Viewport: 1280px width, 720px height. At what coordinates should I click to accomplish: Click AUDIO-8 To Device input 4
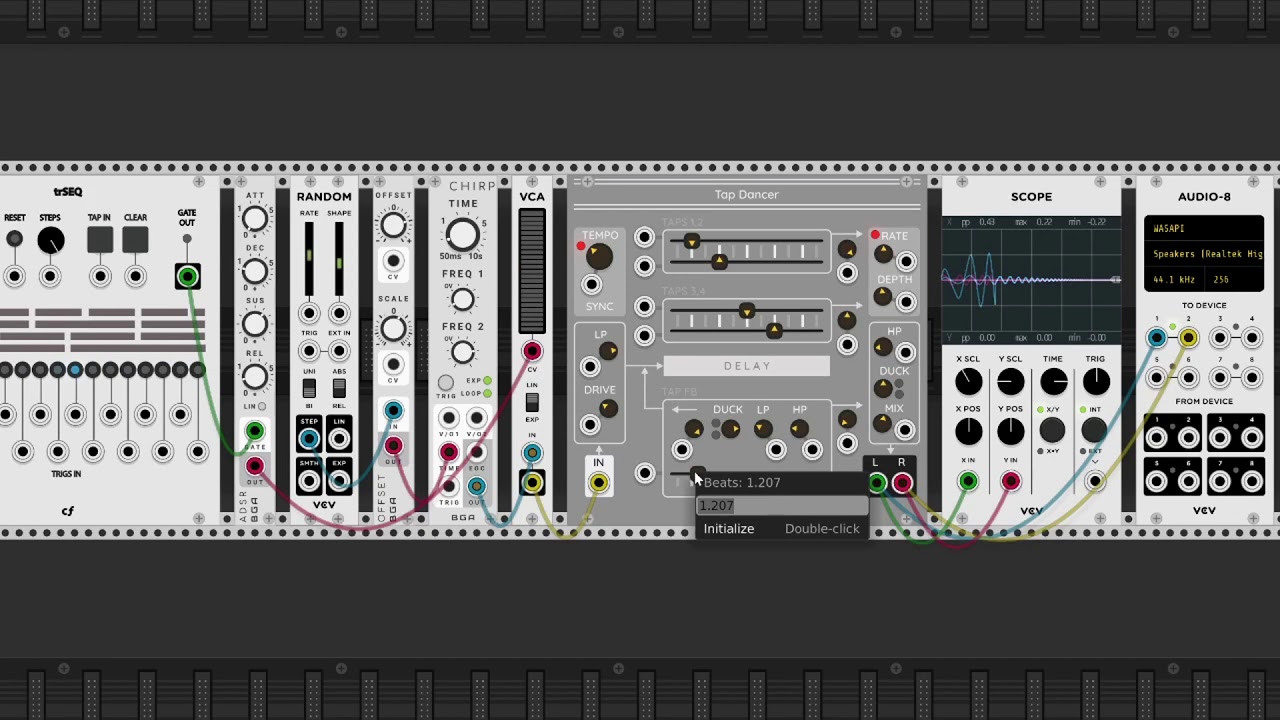pyautogui.click(x=1251, y=338)
